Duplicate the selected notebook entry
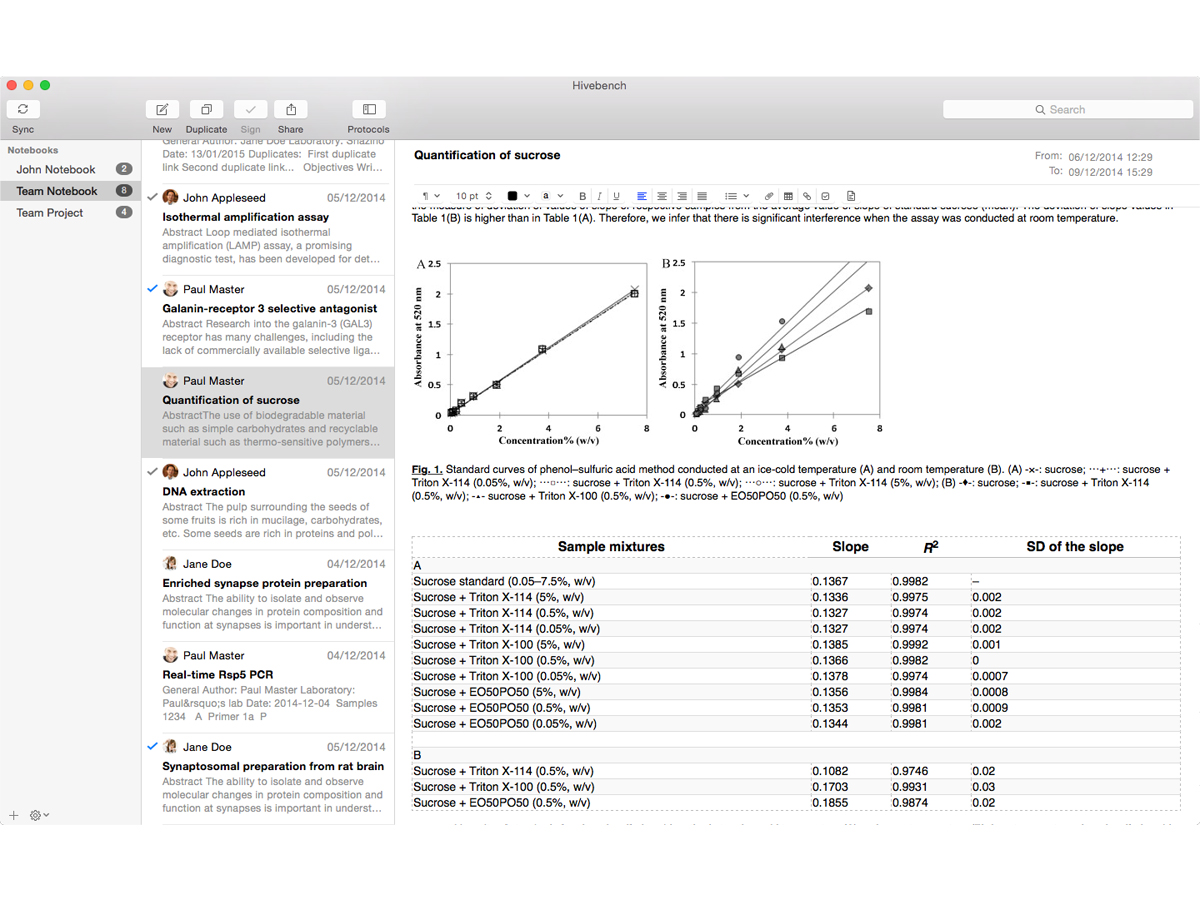This screenshot has height=900, width=1200. [206, 109]
